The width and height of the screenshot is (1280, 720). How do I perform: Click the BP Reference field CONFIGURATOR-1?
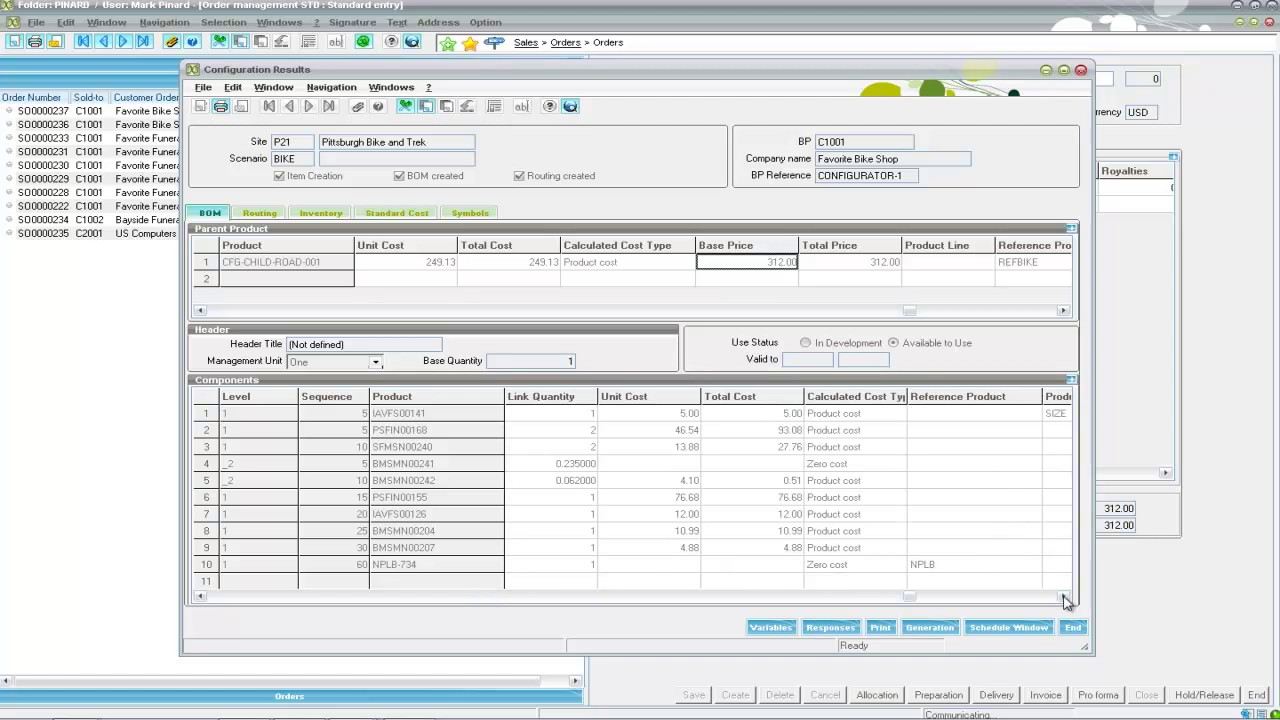coord(866,176)
